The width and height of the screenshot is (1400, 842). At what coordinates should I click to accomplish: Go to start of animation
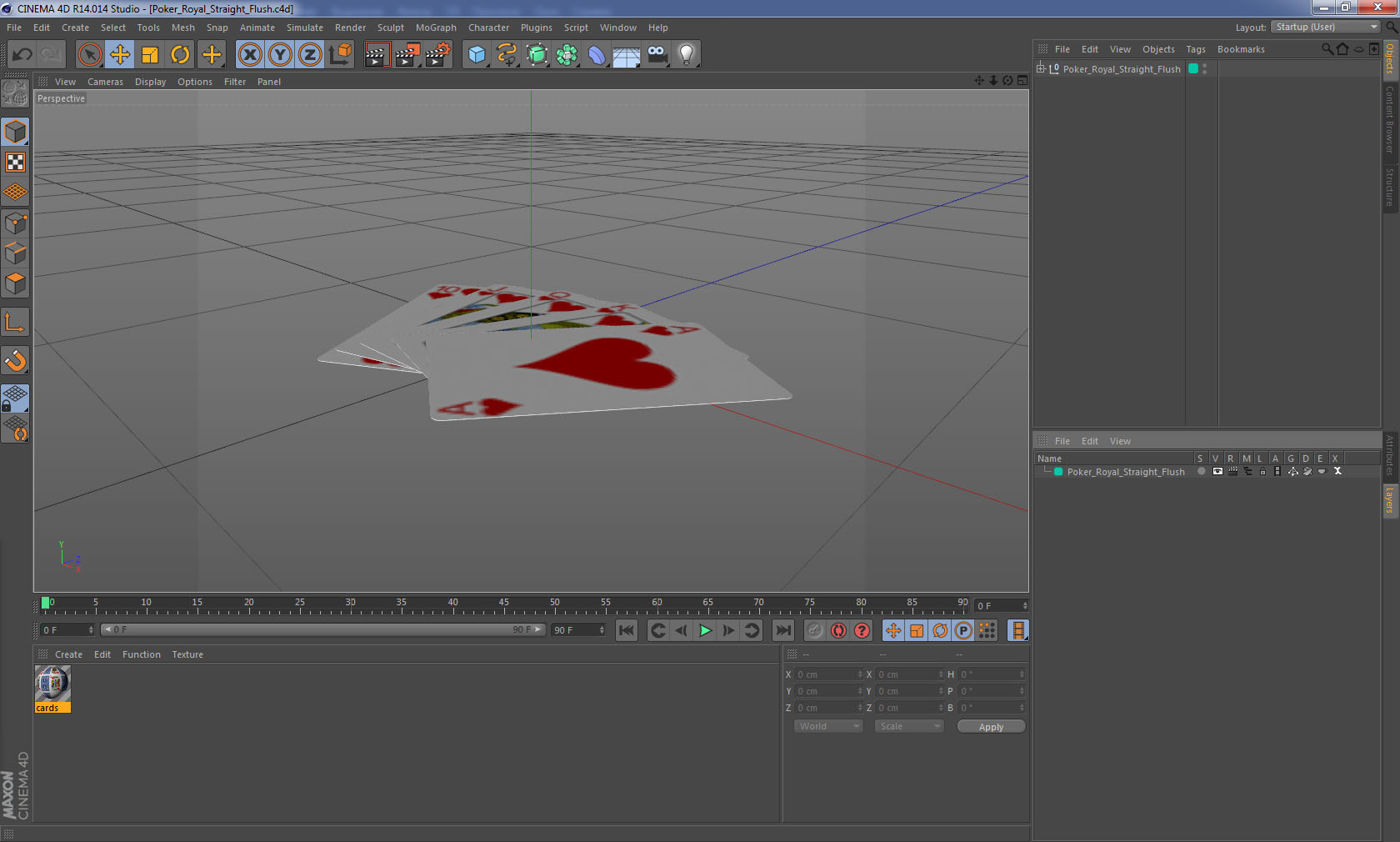click(627, 630)
